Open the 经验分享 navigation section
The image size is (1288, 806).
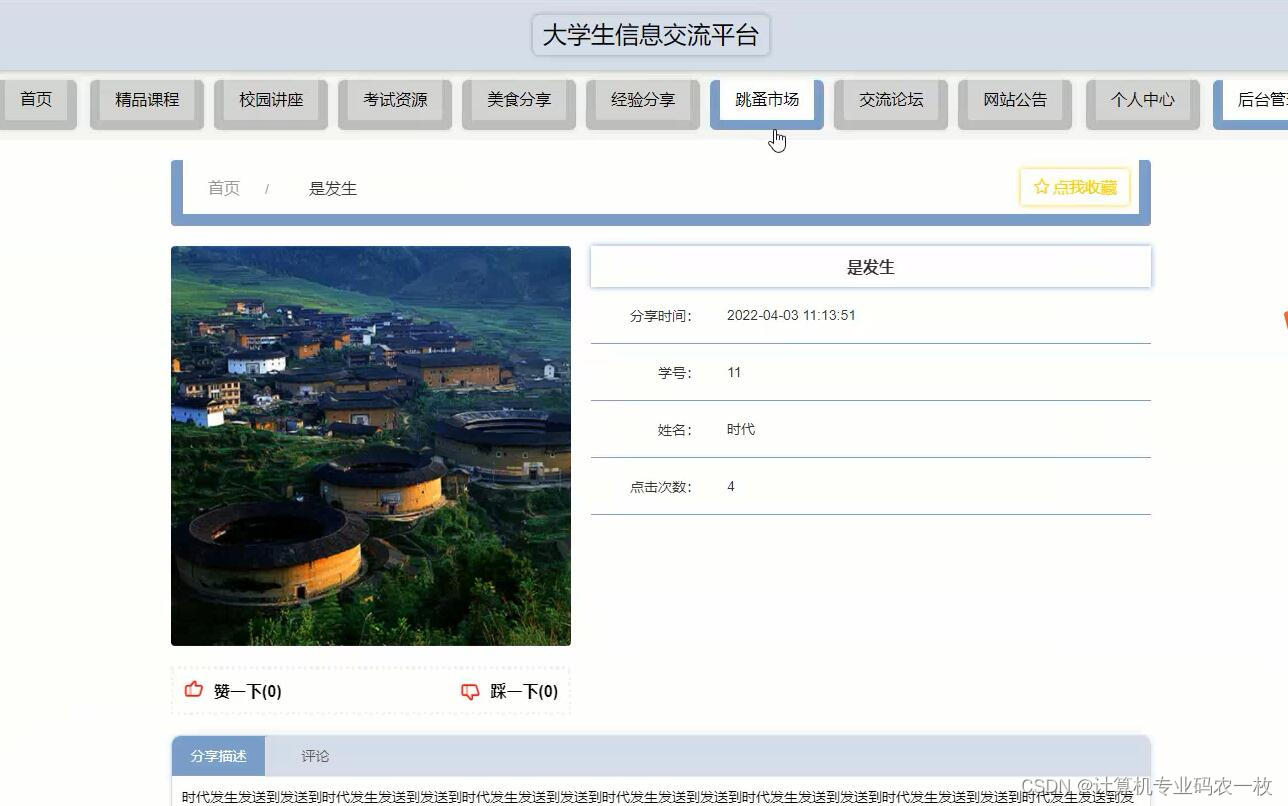point(642,99)
